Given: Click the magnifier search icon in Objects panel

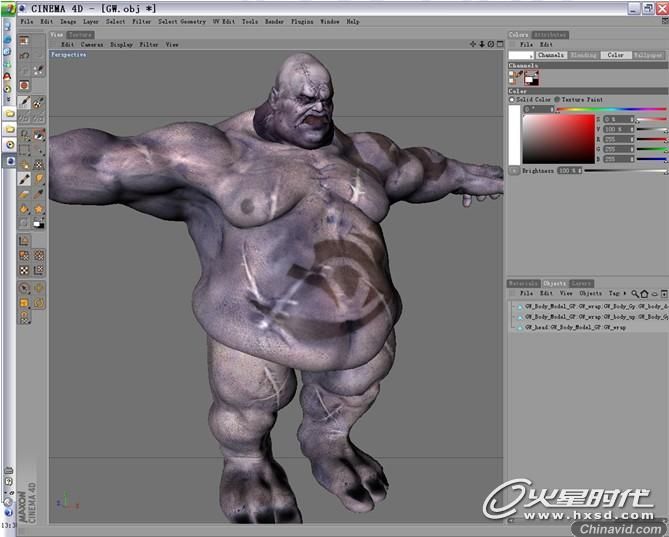Looking at the screenshot, I should pyautogui.click(x=634, y=293).
